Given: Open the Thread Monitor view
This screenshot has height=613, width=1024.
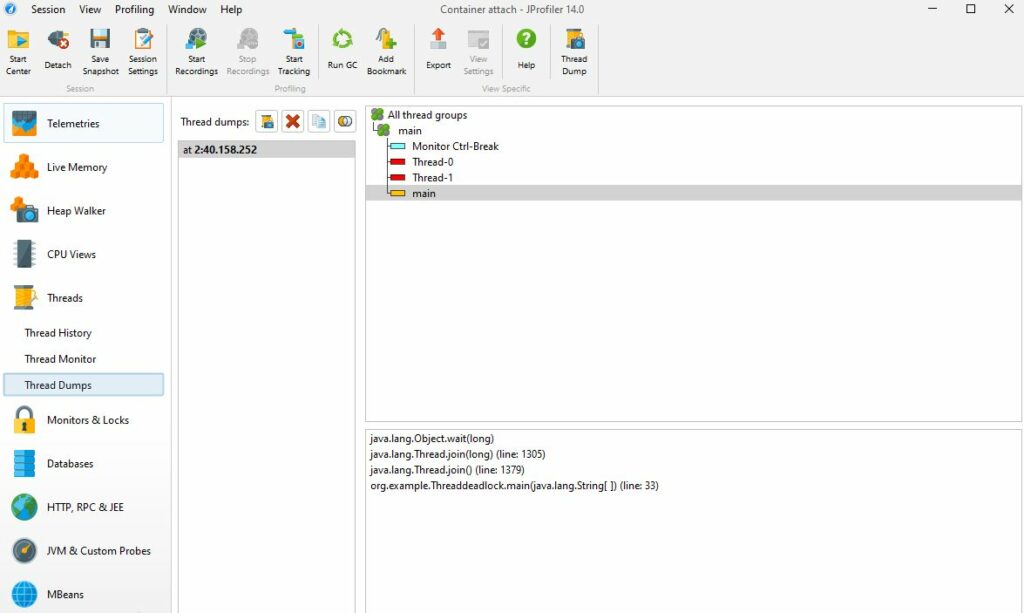Looking at the screenshot, I should (60, 359).
